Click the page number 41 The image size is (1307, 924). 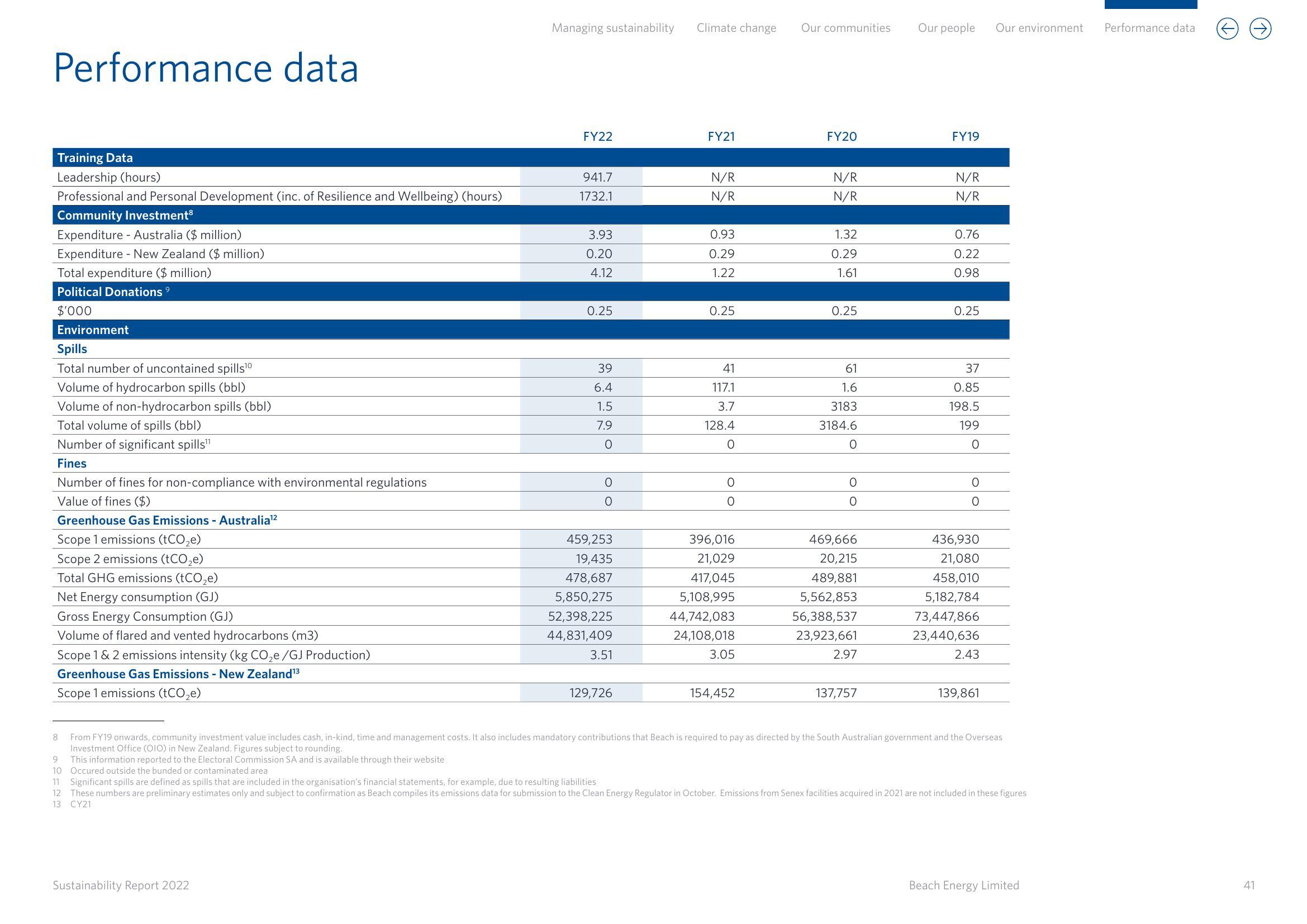1249,885
